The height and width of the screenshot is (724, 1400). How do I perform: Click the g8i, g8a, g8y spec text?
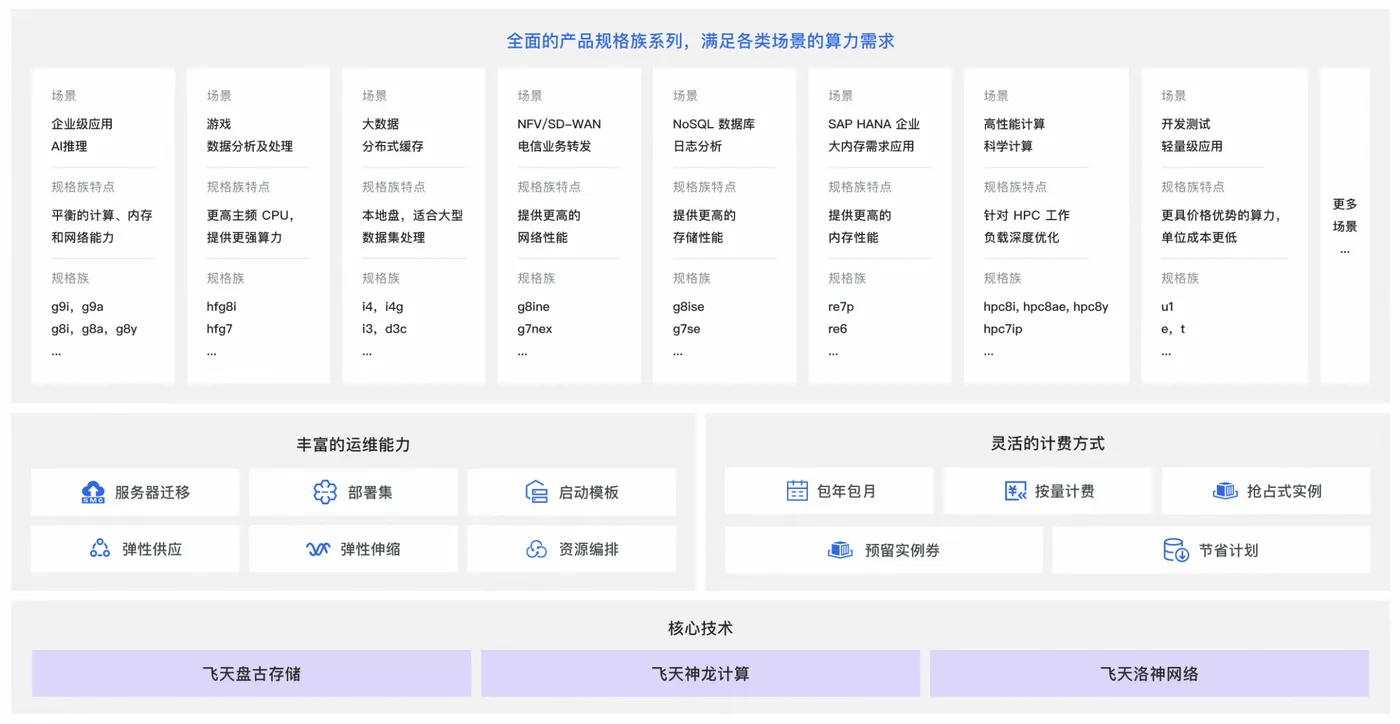(x=94, y=329)
